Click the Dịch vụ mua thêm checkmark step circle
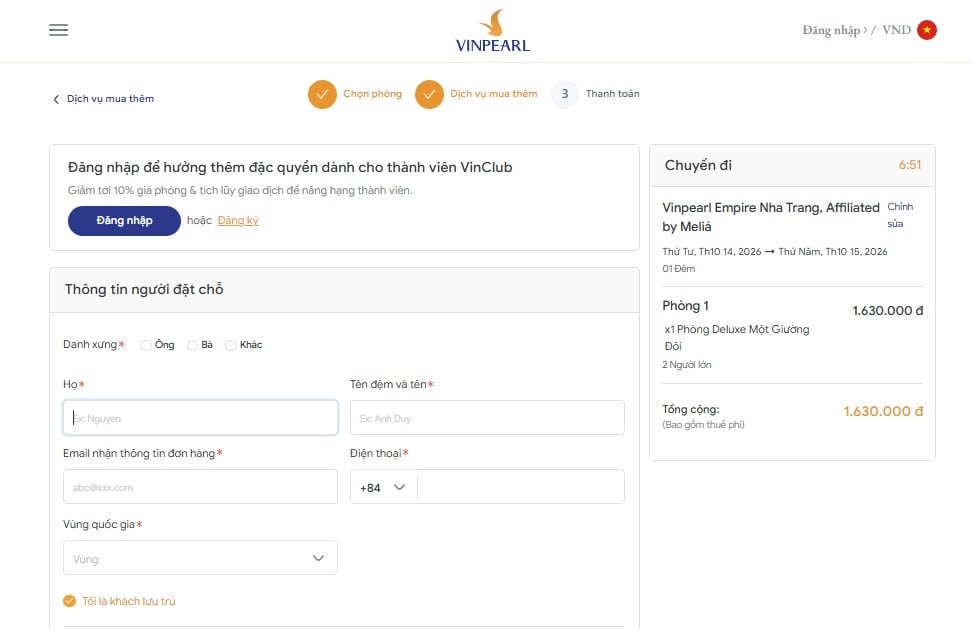The width and height of the screenshot is (974, 629). click(x=429, y=94)
